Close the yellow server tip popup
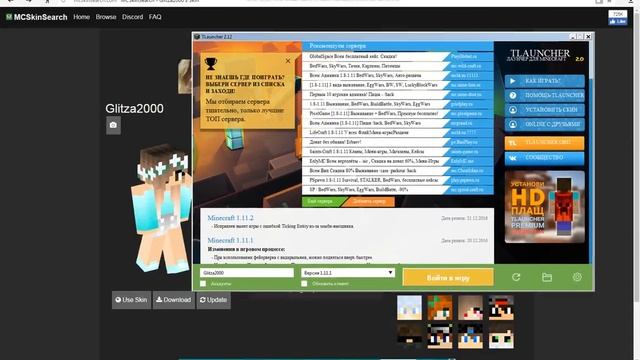This screenshot has height=360, width=640. 288,61
